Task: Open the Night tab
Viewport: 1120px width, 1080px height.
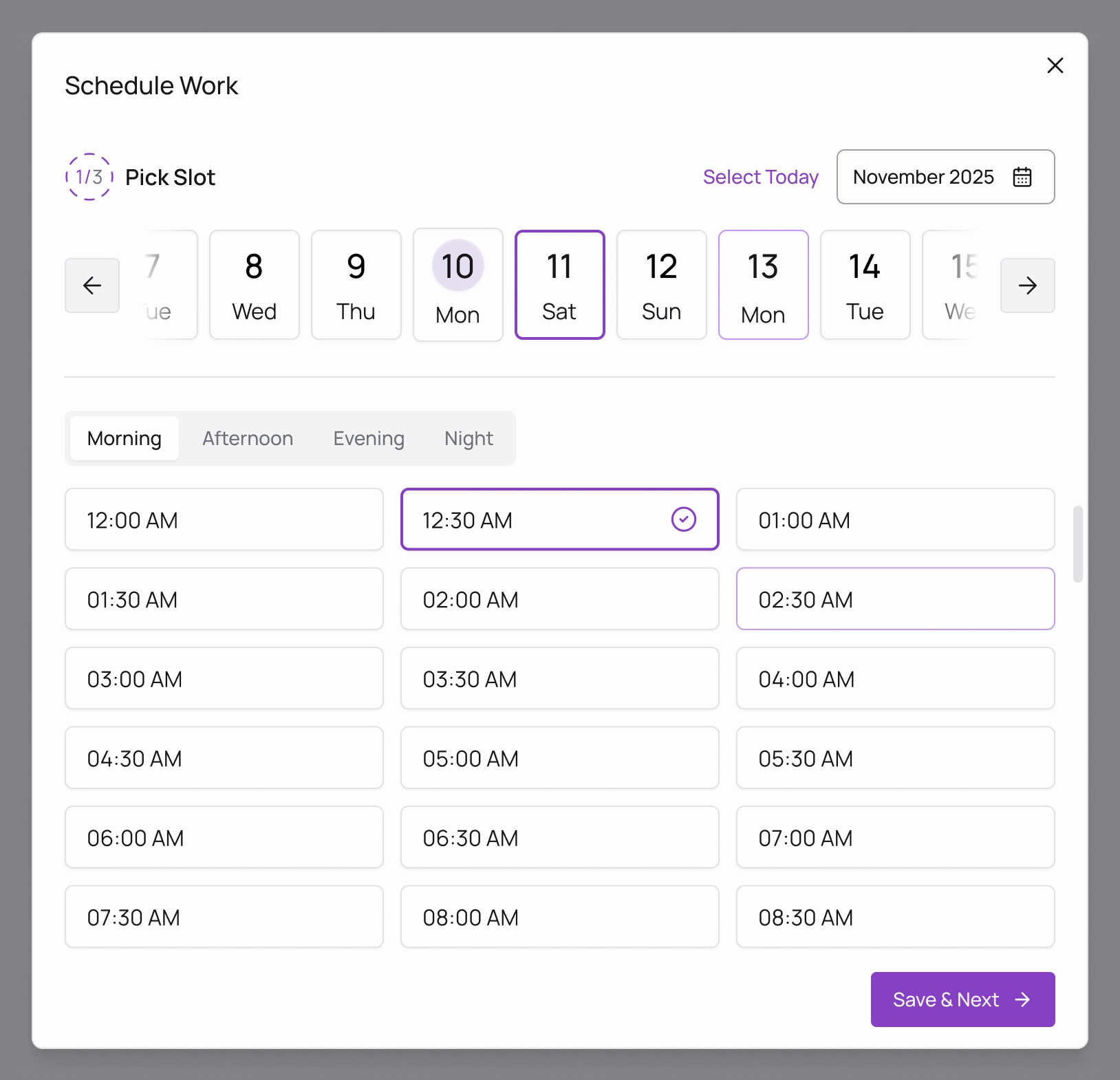Action: pyautogui.click(x=469, y=438)
